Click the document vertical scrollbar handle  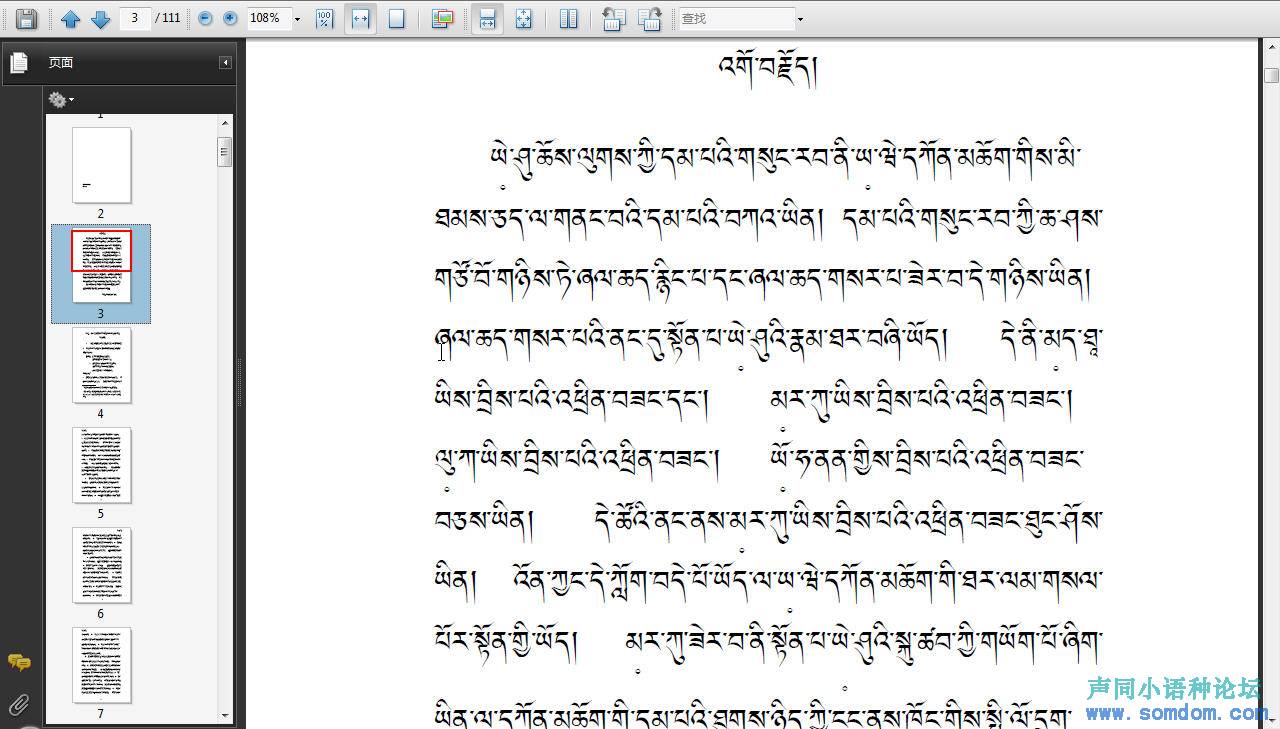click(x=1271, y=75)
